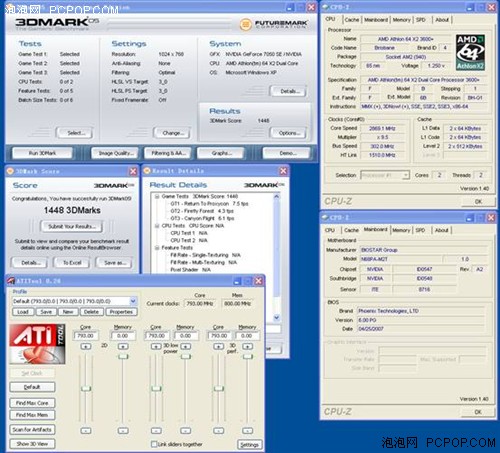This screenshot has width=500, height=453.
Task: Open the Processor Selection dropdown in CPU-Z
Action: coord(406,175)
